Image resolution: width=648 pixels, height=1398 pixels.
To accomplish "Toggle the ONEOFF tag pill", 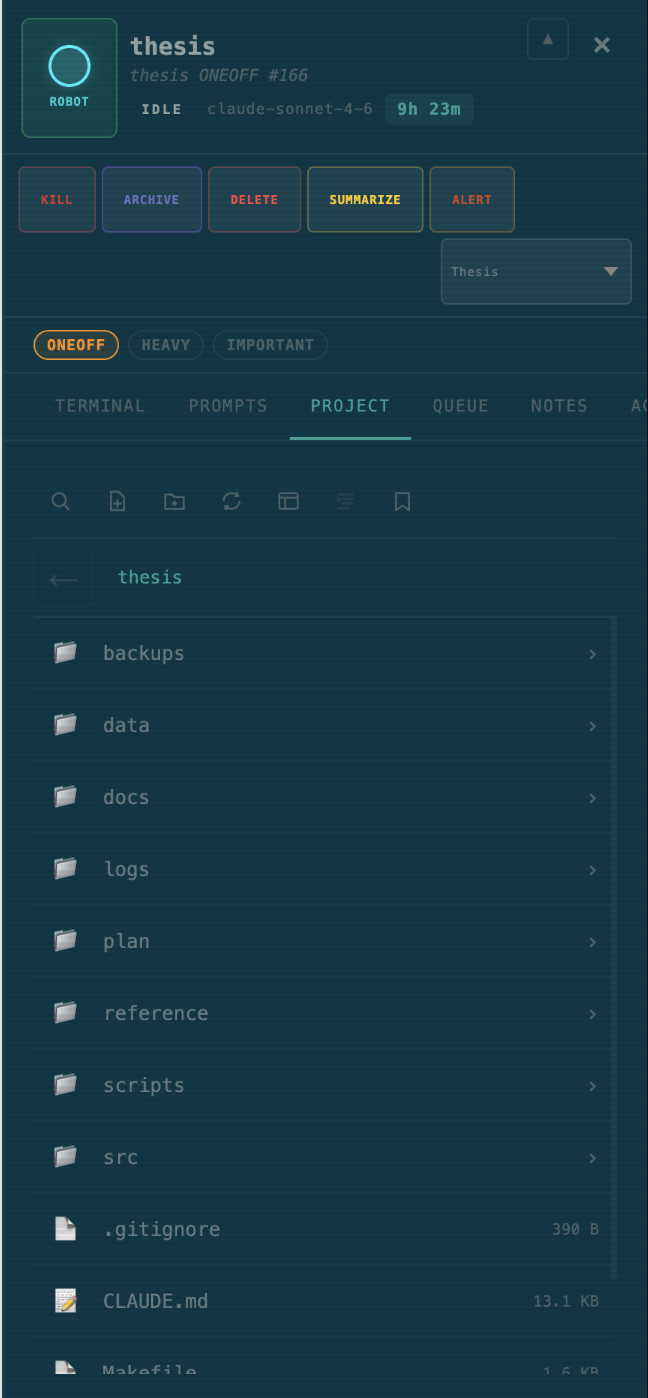I will coord(75,344).
